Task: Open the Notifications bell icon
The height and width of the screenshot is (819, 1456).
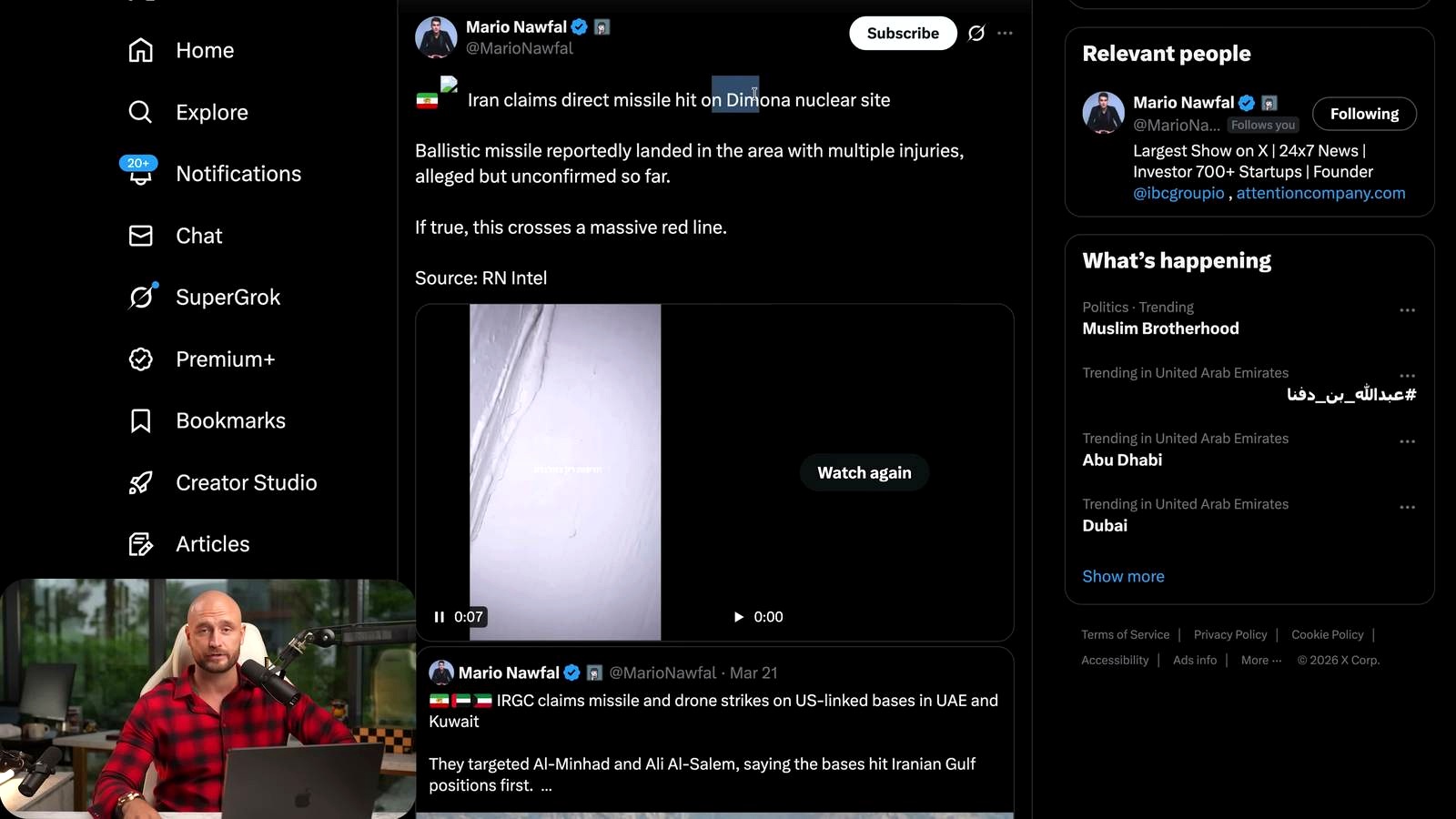Action: [140, 174]
